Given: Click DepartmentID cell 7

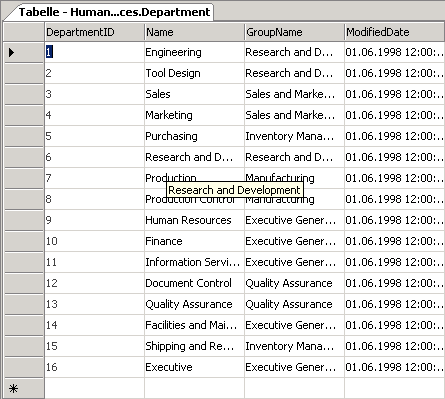Looking at the screenshot, I should coord(94,178).
